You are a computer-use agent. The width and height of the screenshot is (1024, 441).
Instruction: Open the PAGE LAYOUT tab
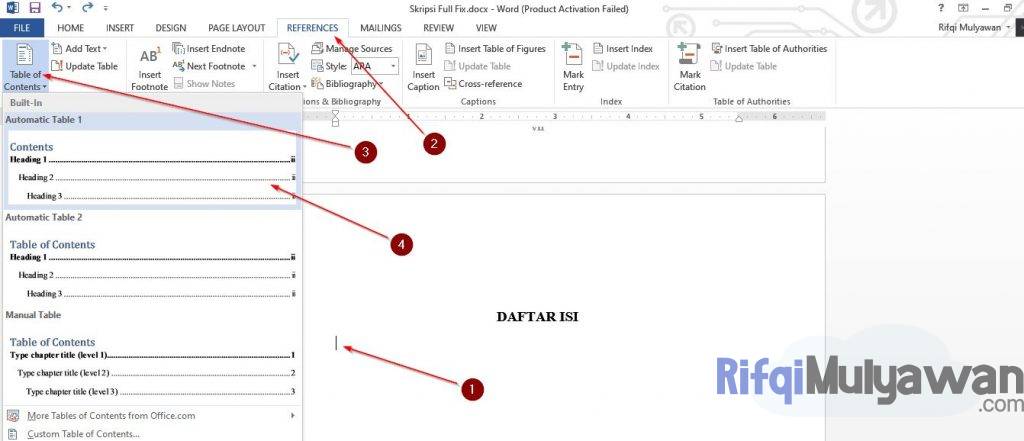coord(236,28)
